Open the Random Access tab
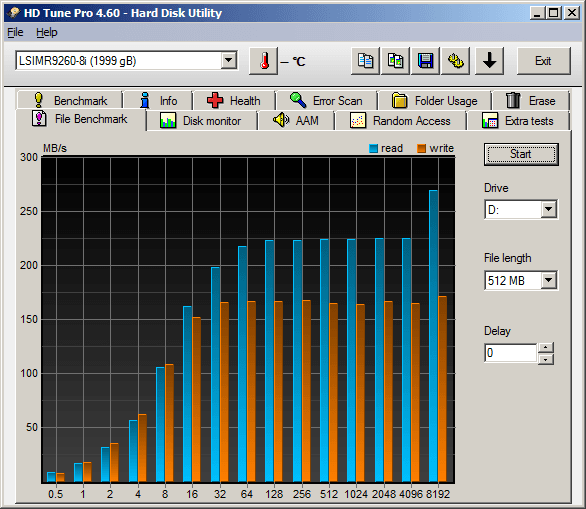This screenshot has width=586, height=509. click(400, 121)
